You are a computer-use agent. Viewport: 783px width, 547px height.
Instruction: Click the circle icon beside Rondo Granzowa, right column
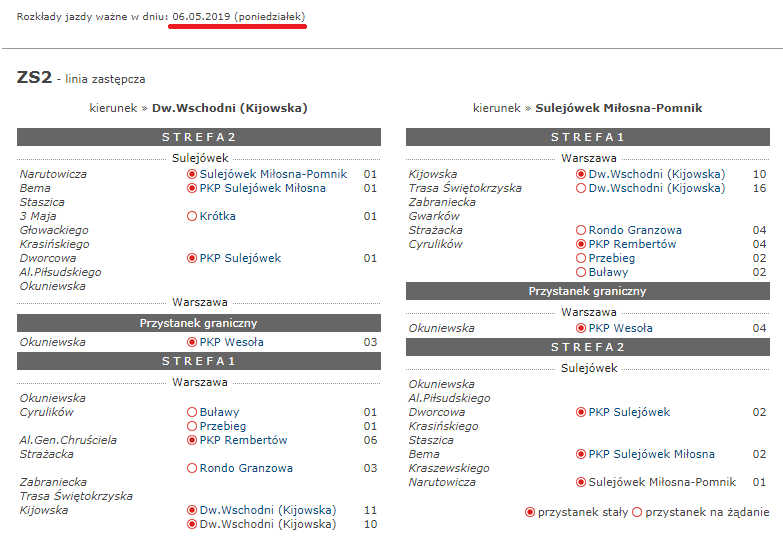click(x=581, y=230)
